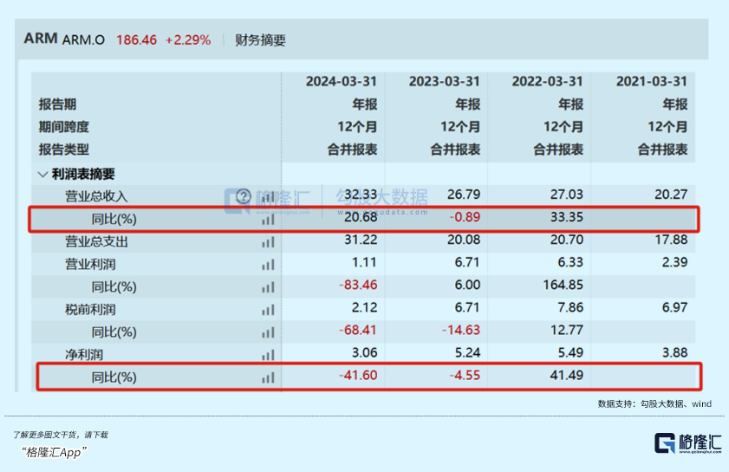Click the 营业利润 row label

tap(90, 265)
